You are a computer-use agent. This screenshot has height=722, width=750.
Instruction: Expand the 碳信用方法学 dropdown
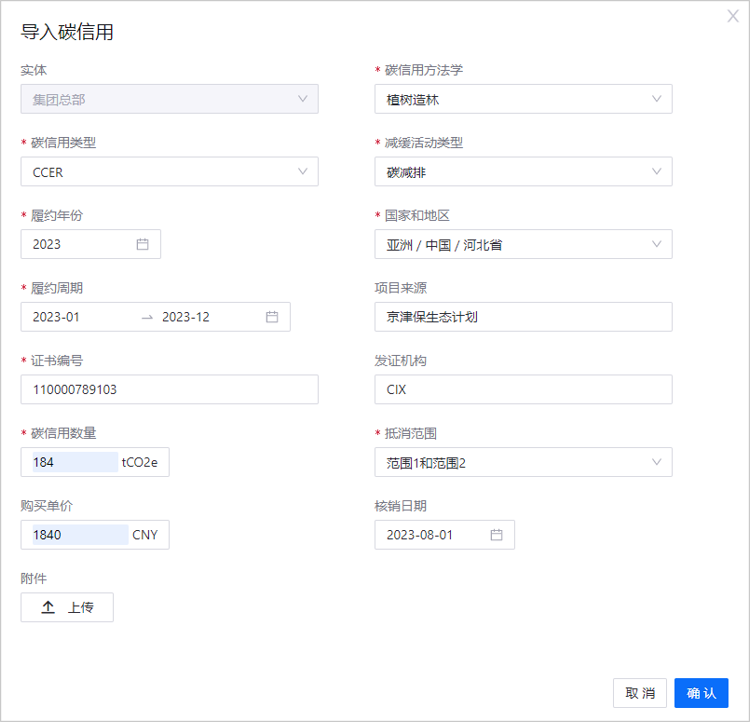523,99
